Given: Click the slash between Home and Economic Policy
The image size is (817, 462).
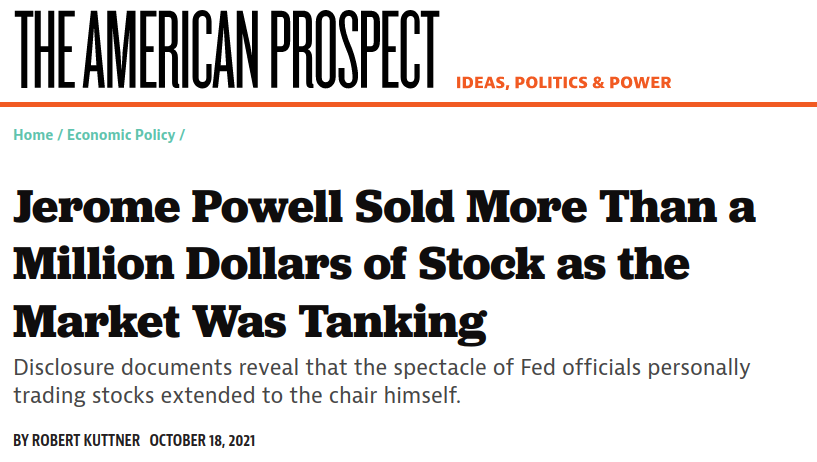Looking at the screenshot, I should 60,135.
